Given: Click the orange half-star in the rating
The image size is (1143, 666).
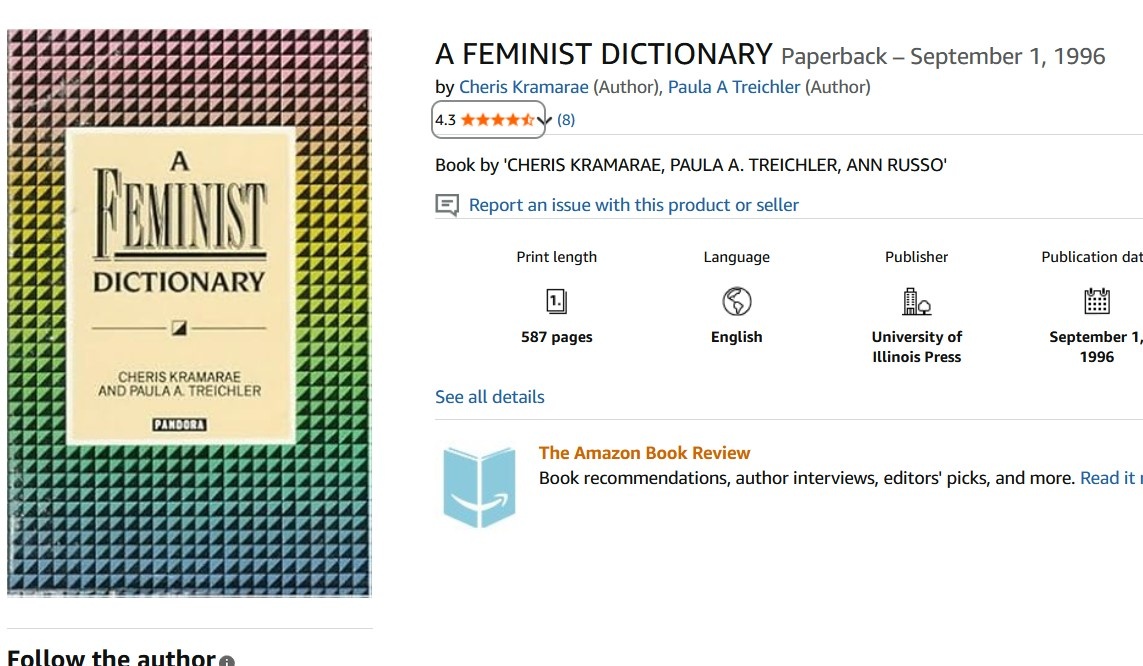Looking at the screenshot, I should click(x=529, y=119).
